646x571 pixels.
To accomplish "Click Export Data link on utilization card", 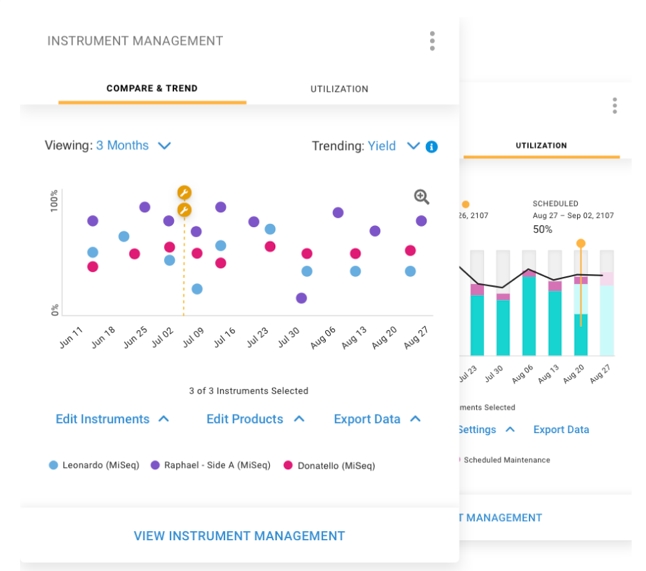I will point(560,430).
